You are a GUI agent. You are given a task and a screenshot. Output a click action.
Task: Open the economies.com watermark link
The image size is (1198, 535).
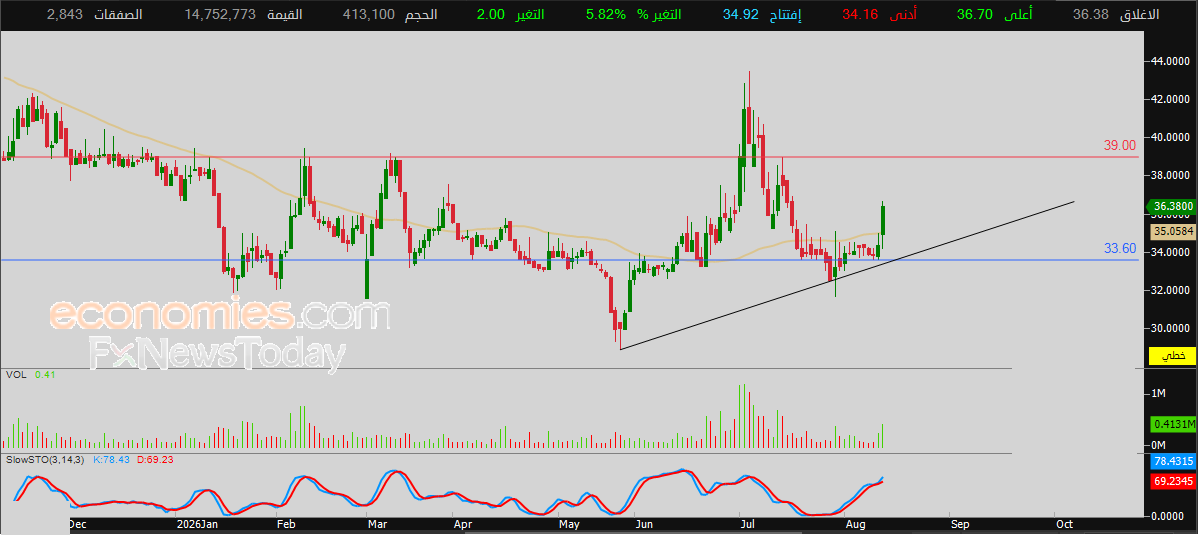pos(220,315)
